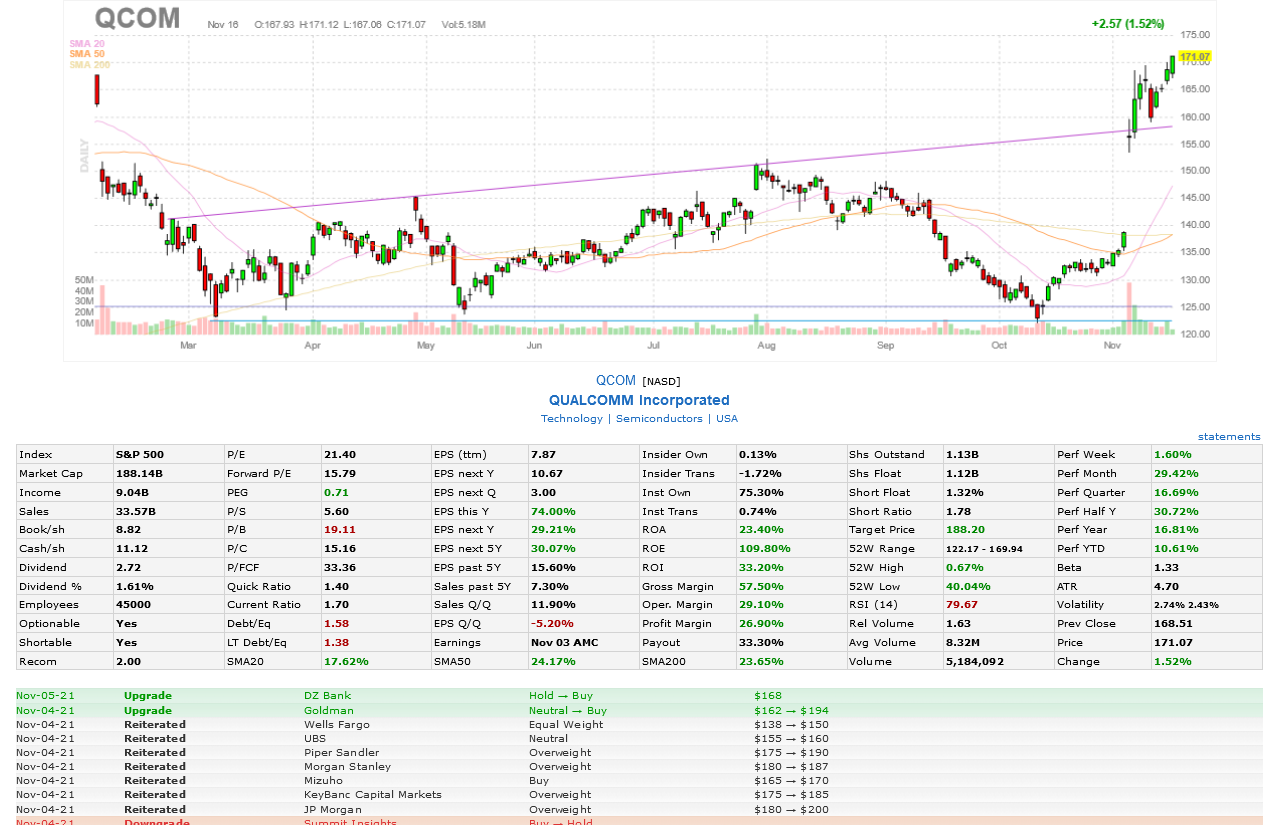Screen dimensions: 1263x825
Task: Select the Semiconductors industry link
Action: coord(659,419)
